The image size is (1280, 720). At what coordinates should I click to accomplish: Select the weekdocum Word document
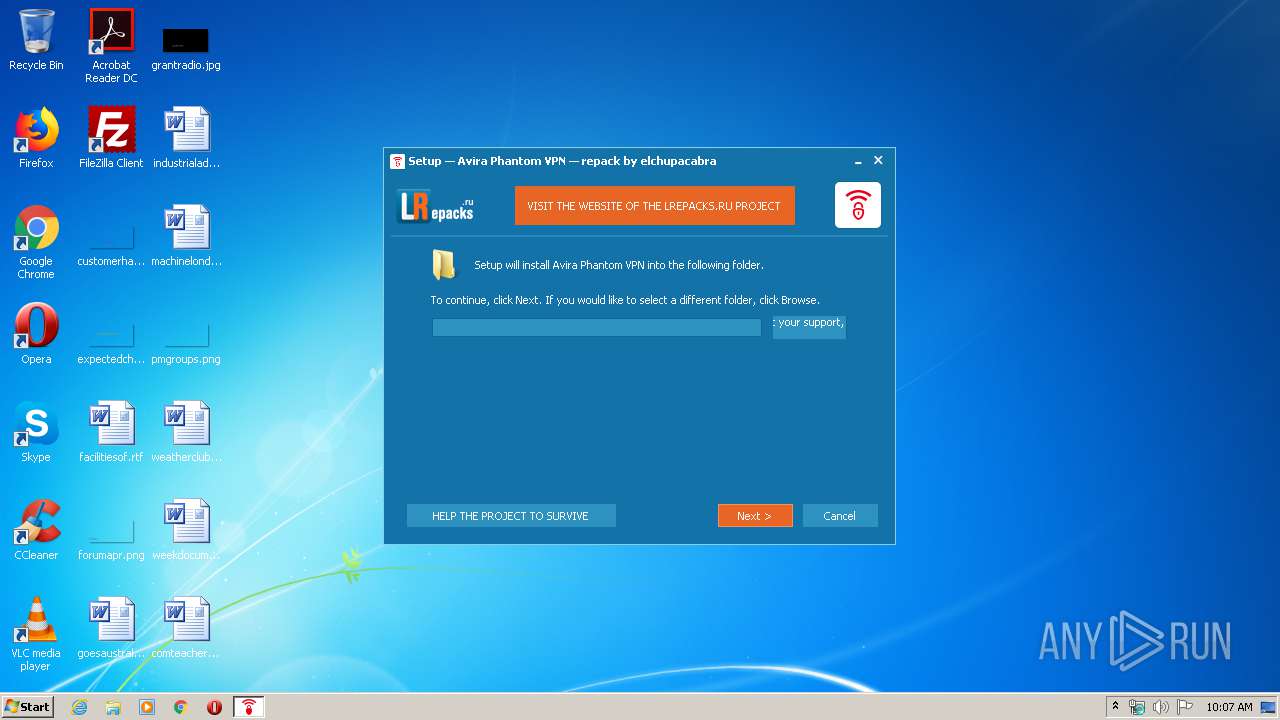(x=186, y=530)
